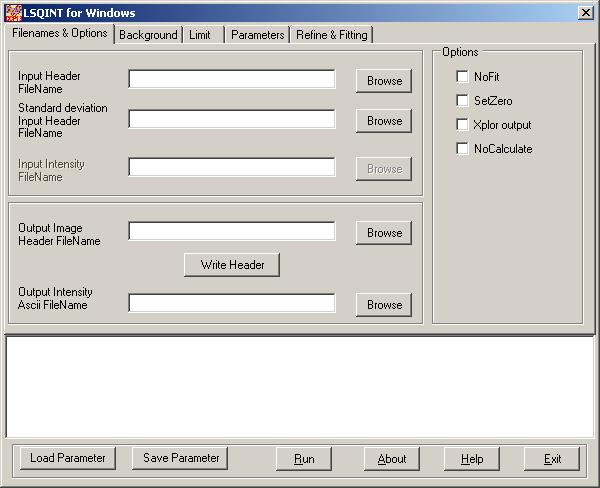Image resolution: width=600 pixels, height=488 pixels.
Task: Focus the Standard deviation Input Header field
Action: click(232, 119)
